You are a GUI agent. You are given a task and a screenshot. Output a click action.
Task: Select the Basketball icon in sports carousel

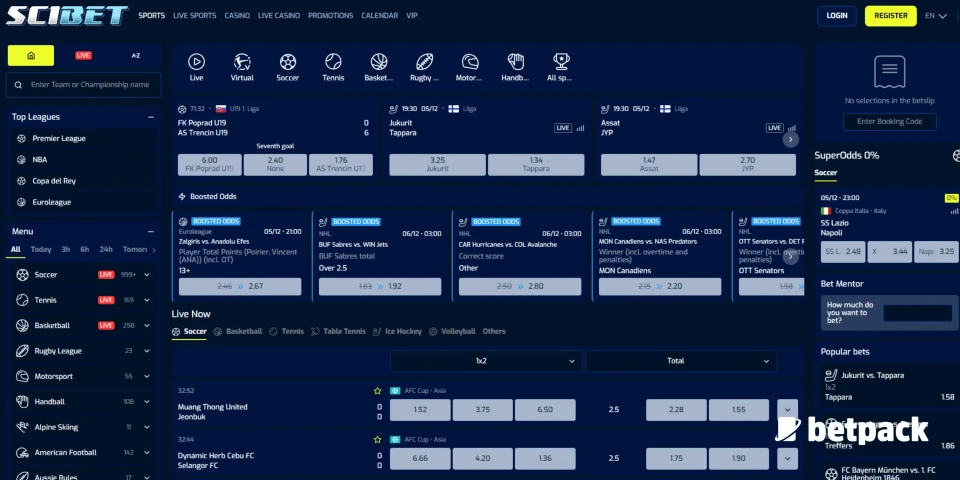[379, 61]
